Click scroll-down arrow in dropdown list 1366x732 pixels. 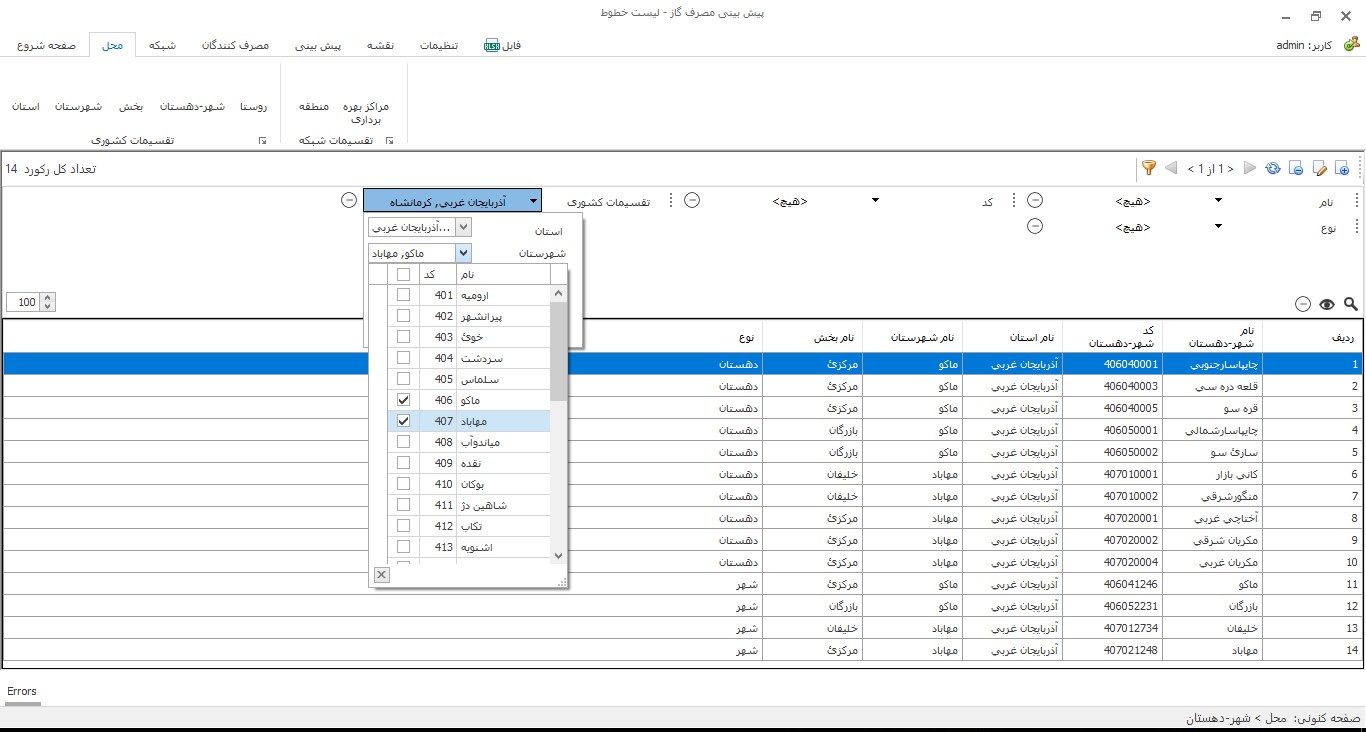point(558,556)
